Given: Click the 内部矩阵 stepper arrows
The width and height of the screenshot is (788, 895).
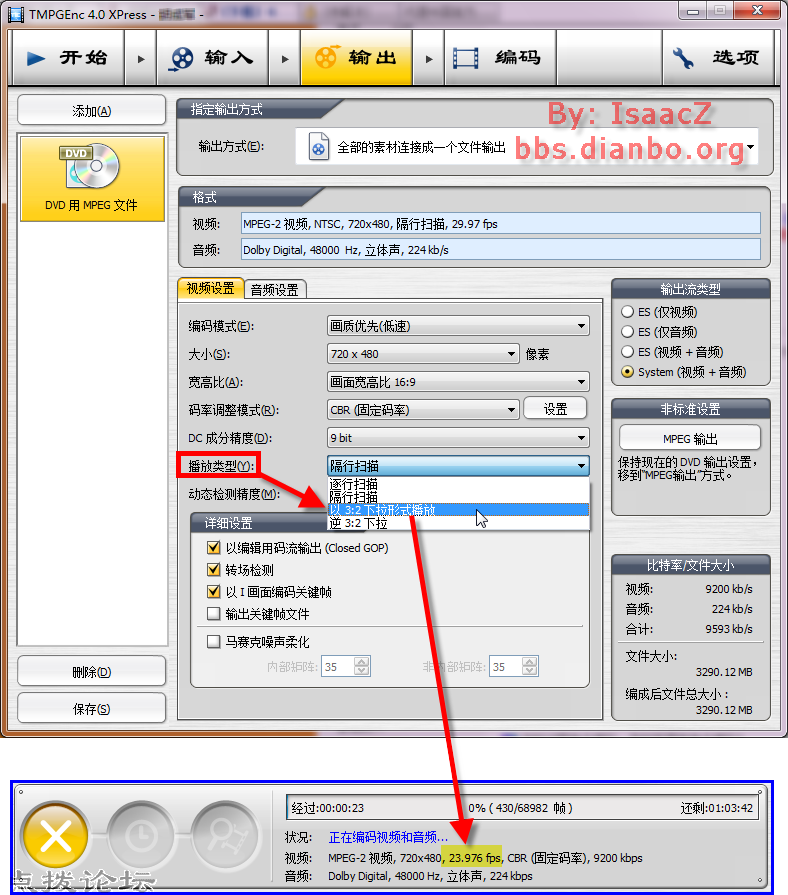Looking at the screenshot, I should 361,666.
